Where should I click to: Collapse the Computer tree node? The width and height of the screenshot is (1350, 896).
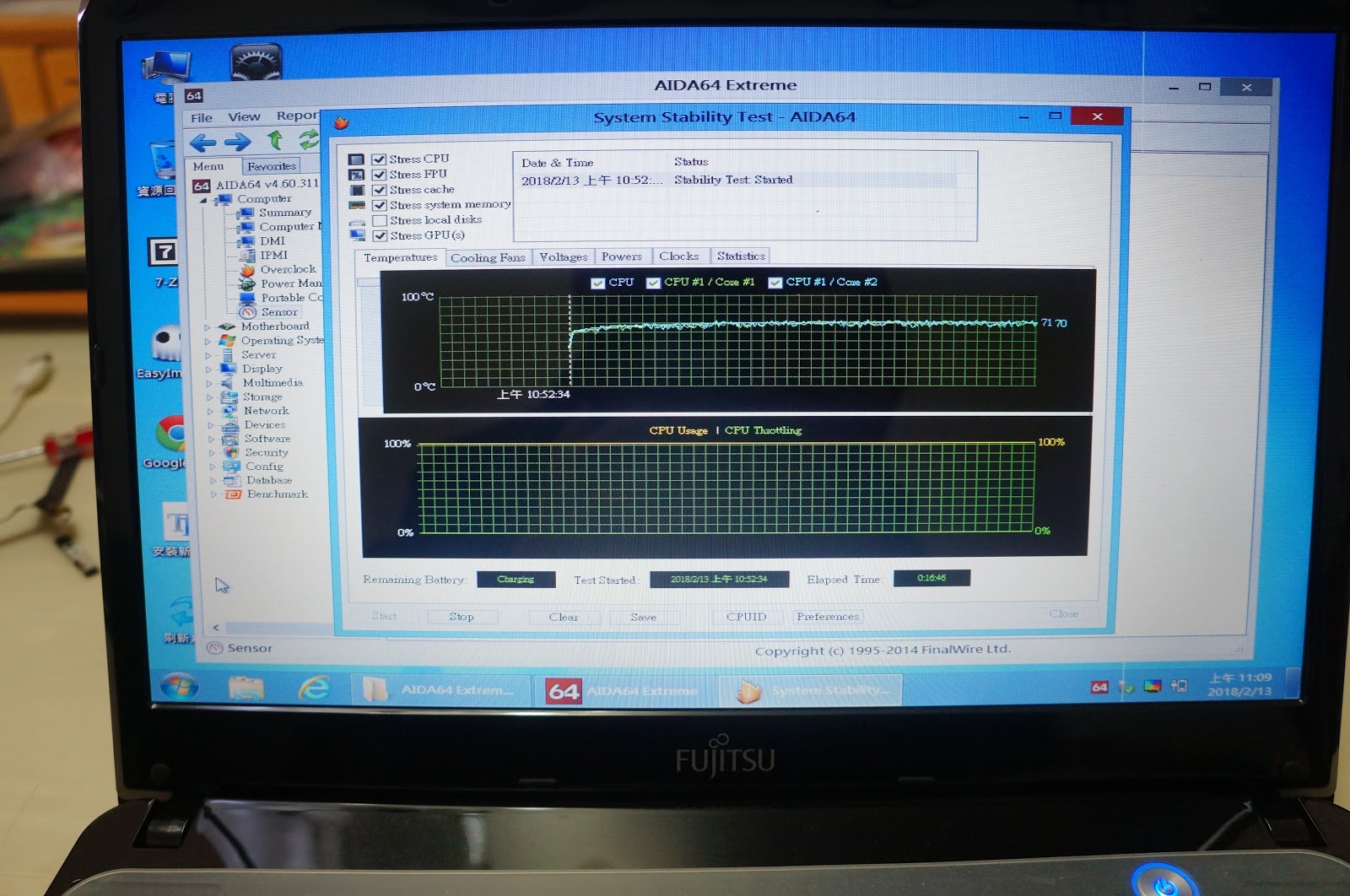pyautogui.click(x=203, y=200)
